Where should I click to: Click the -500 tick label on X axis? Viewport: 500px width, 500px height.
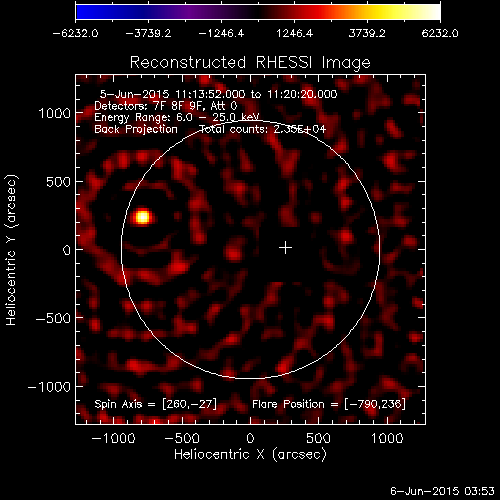[x=182, y=438]
